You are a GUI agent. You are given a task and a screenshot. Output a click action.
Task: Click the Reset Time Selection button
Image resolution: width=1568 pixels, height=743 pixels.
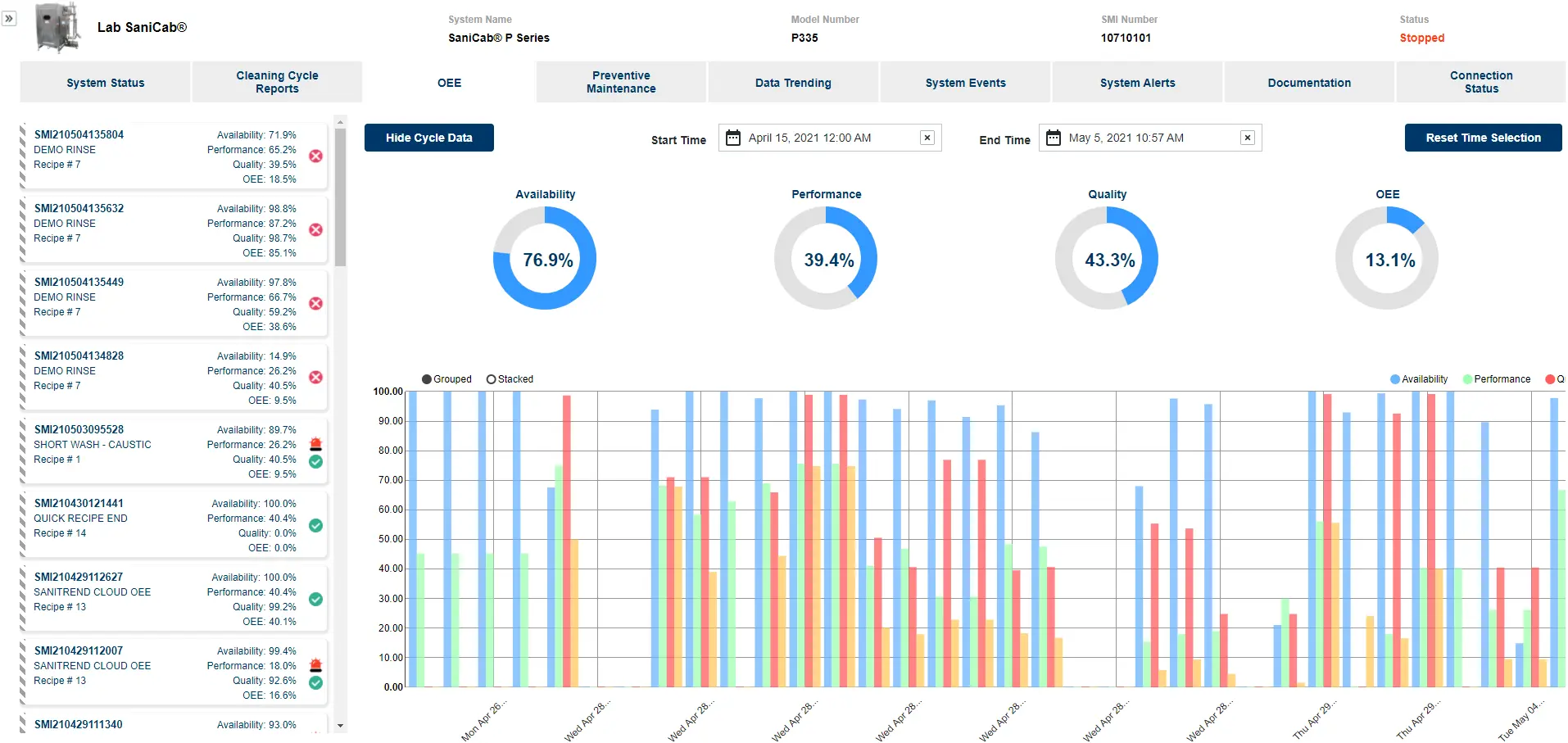(x=1483, y=138)
